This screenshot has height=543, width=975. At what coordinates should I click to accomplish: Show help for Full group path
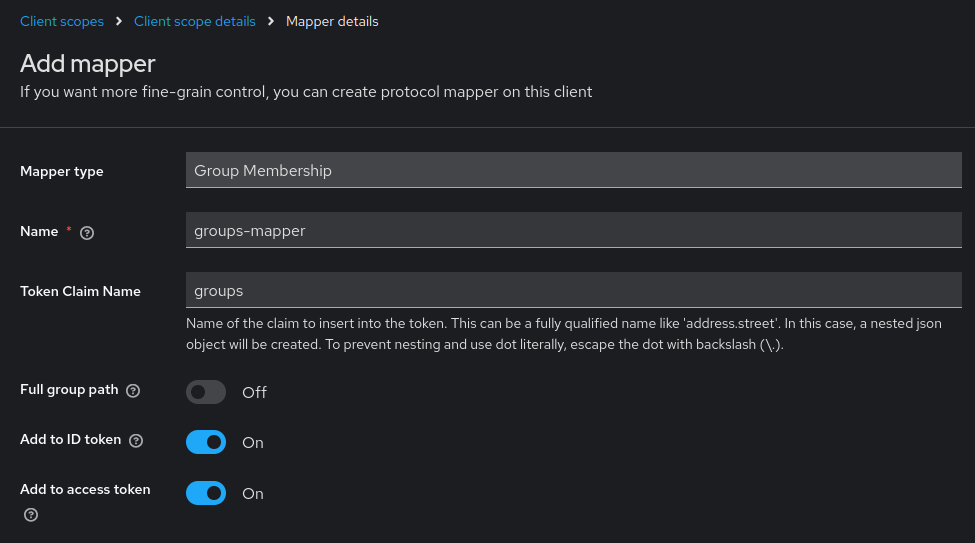pos(133,391)
